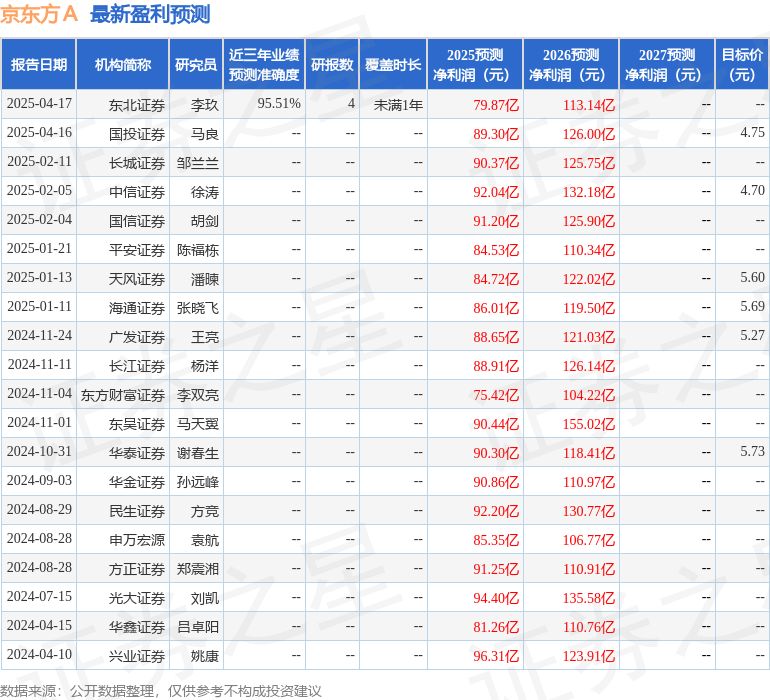
Task: Click the analyst name 郑震湘
Action: [198, 569]
